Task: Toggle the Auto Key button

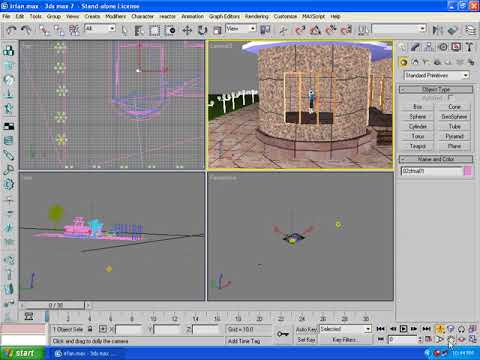Action: click(306, 329)
